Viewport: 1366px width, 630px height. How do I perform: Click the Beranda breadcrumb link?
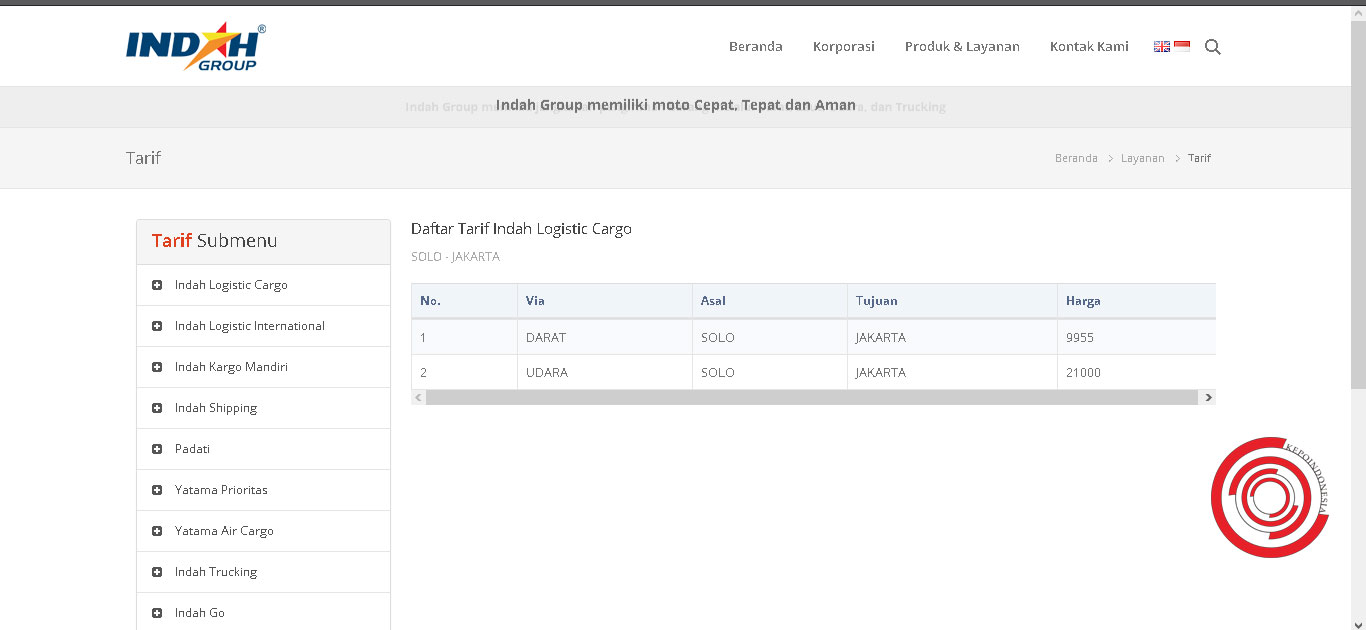click(1076, 158)
